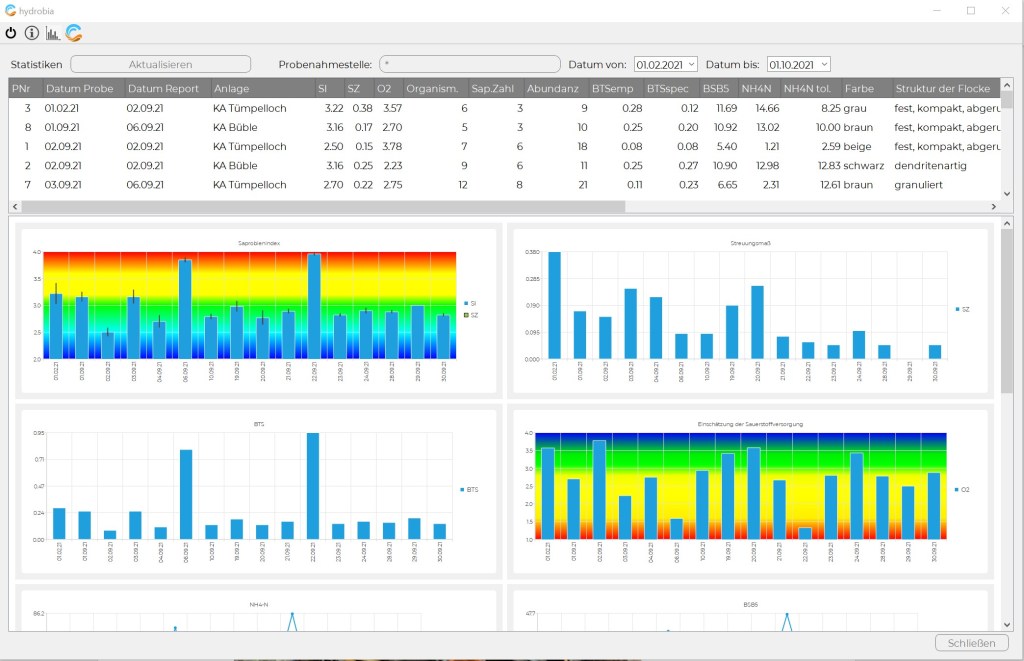Click the bar chart statistics toolbar icon
This screenshot has height=661, width=1024.
click(x=53, y=33)
